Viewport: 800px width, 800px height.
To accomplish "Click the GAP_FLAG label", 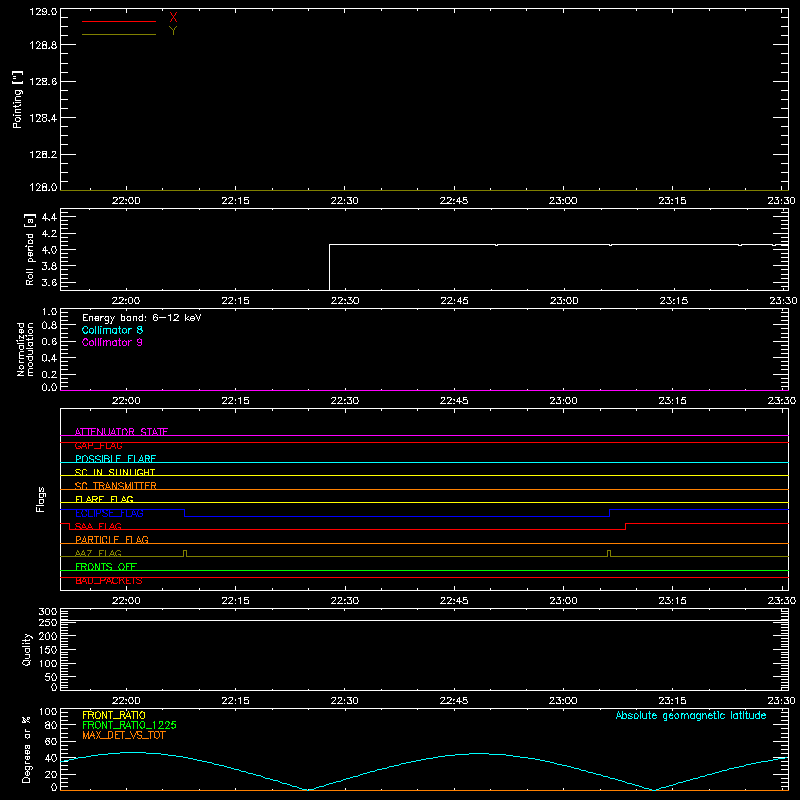I will [98, 445].
